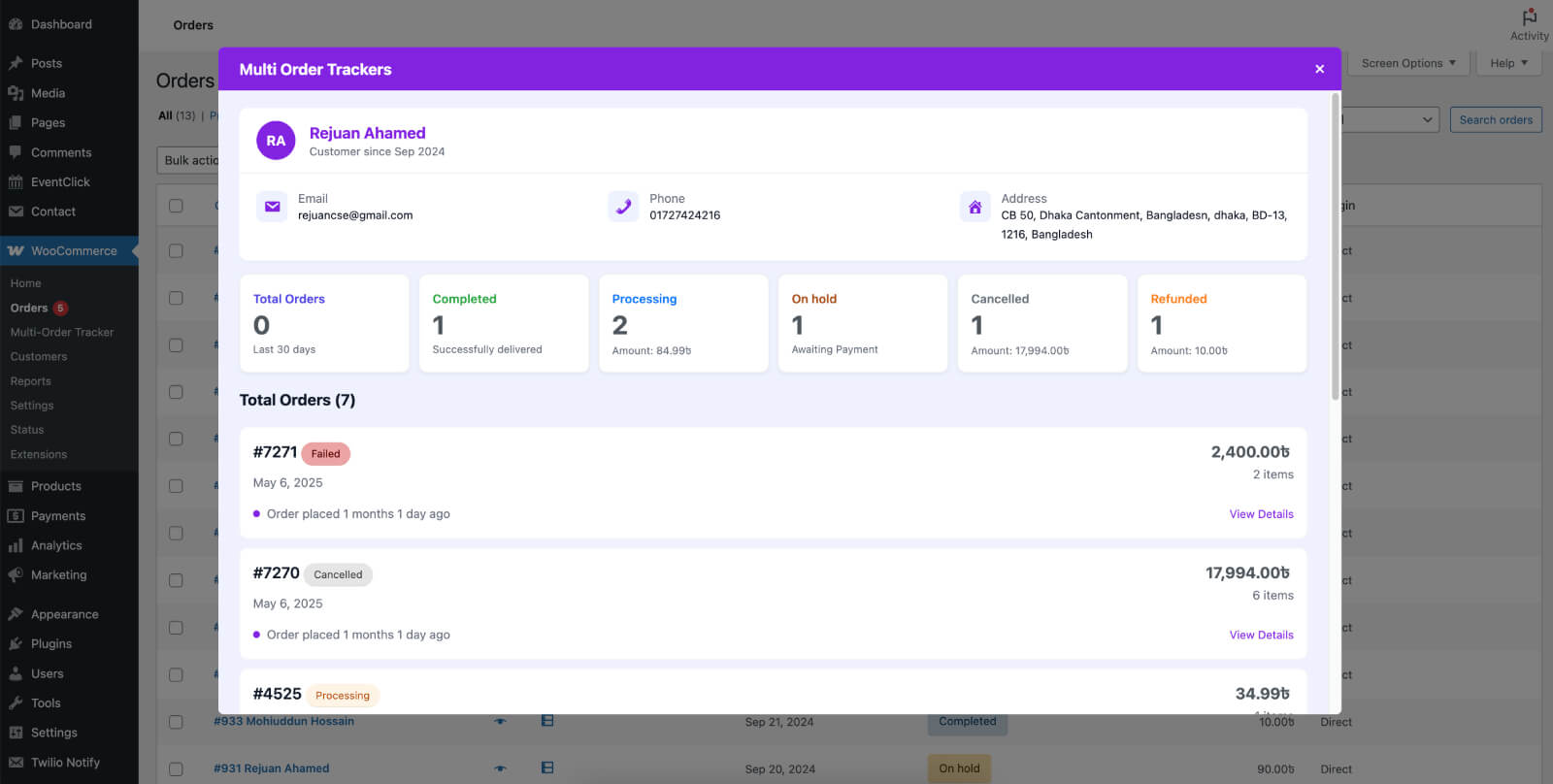Select the Processing stat card
Image resolution: width=1553 pixels, height=784 pixels.
(x=683, y=323)
